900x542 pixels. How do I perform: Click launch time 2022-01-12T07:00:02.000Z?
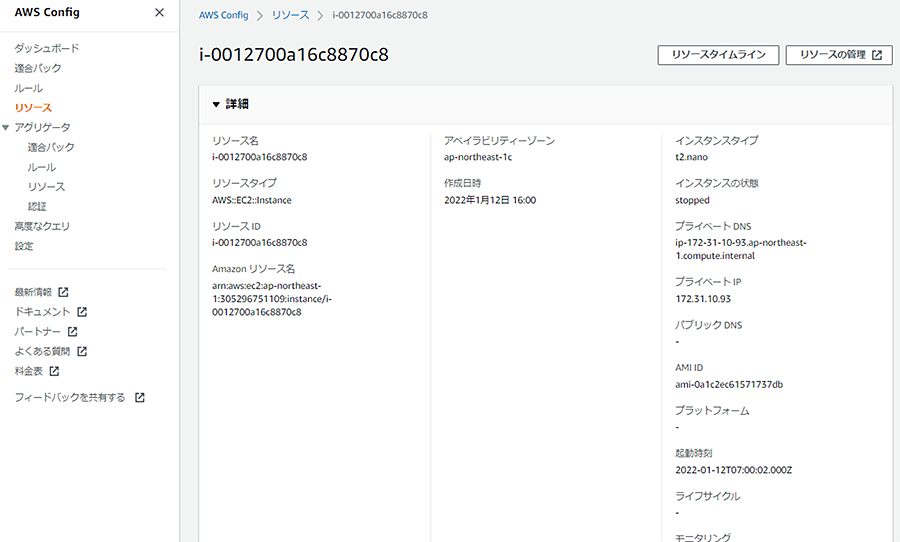(734, 470)
